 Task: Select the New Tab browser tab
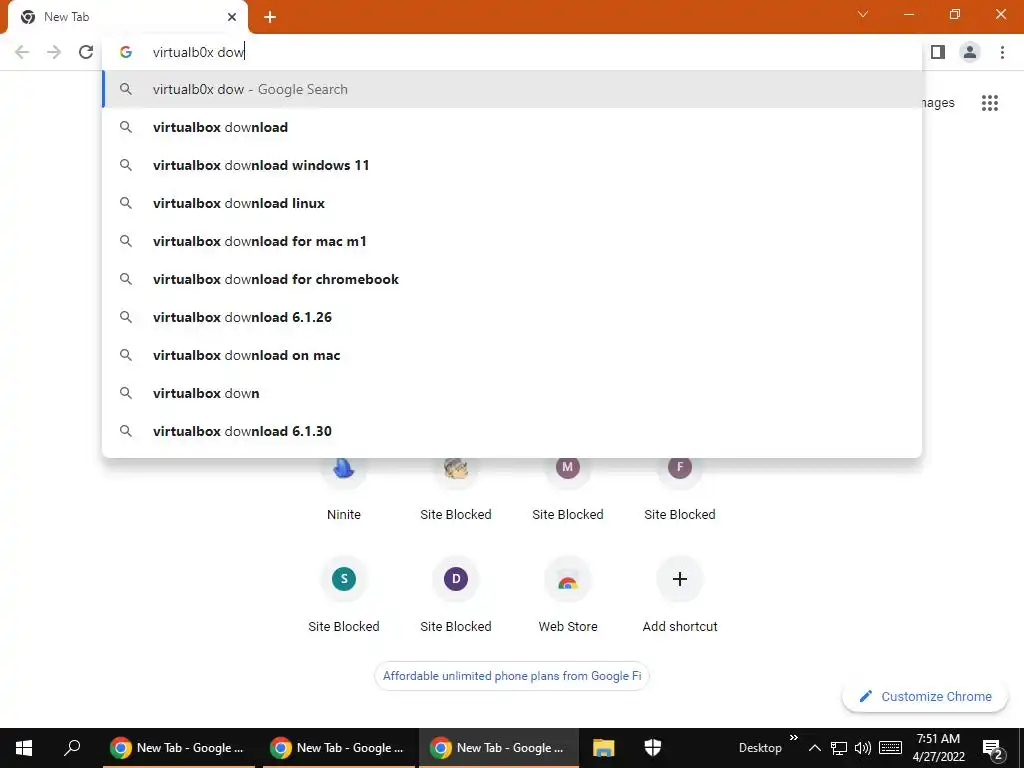click(x=127, y=17)
